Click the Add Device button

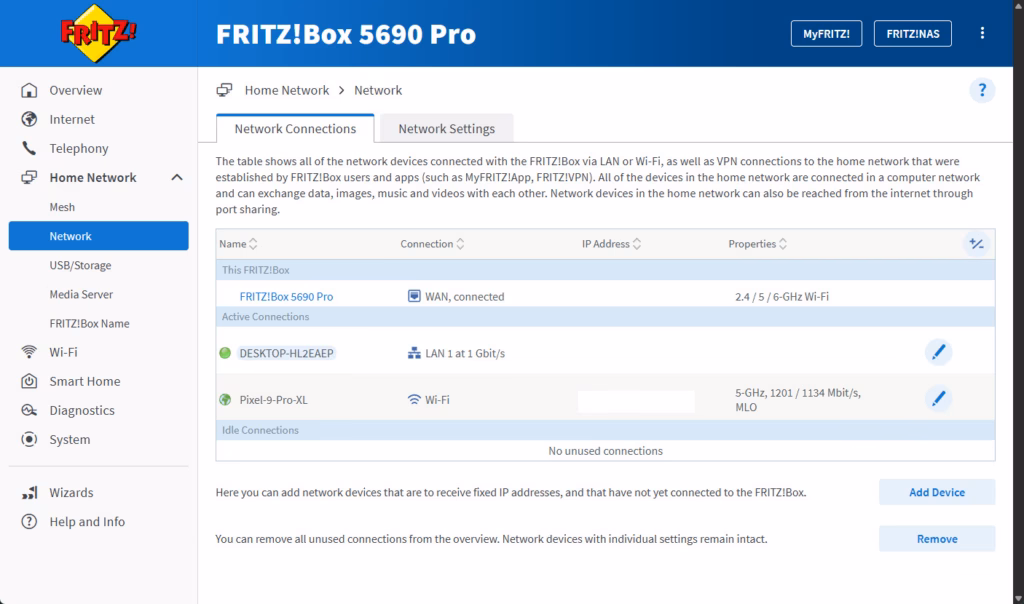pyautogui.click(x=936, y=492)
